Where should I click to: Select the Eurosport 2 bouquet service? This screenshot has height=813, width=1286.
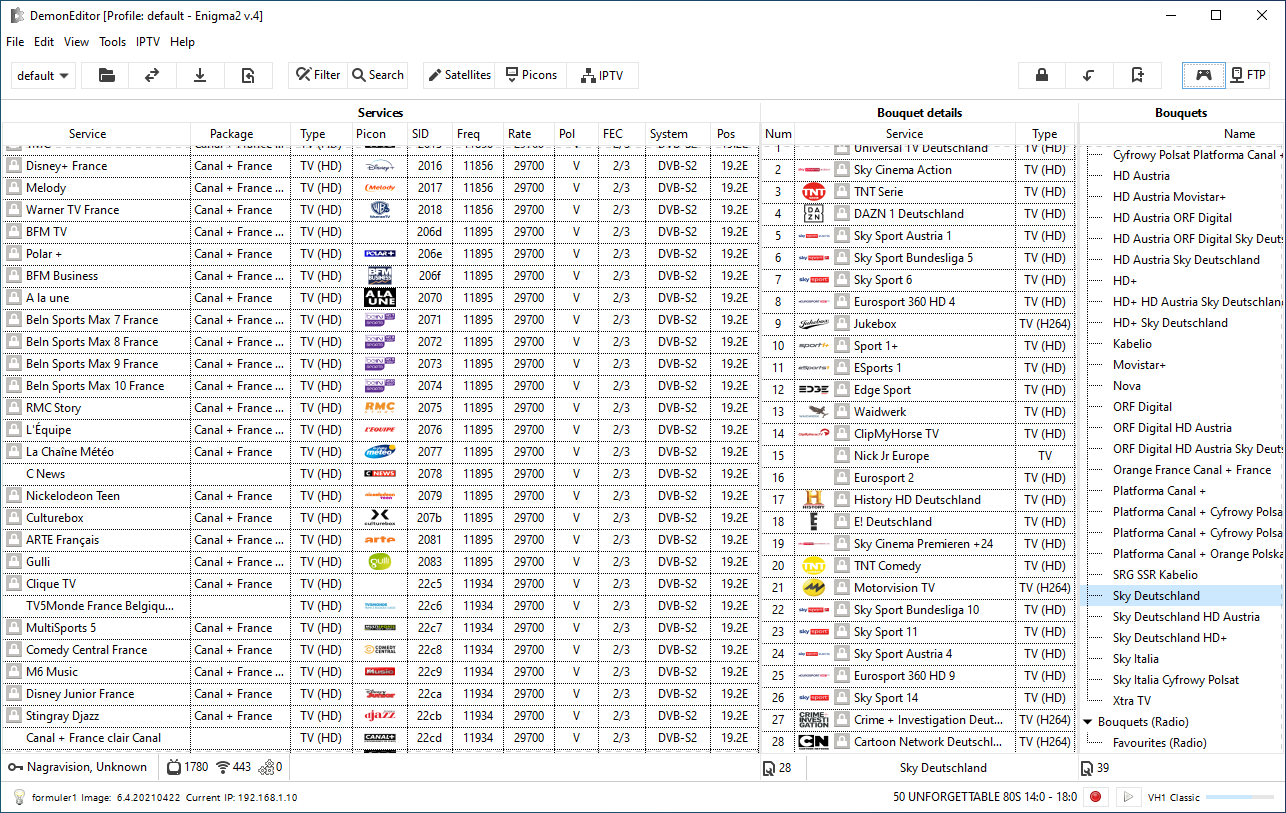click(918, 478)
